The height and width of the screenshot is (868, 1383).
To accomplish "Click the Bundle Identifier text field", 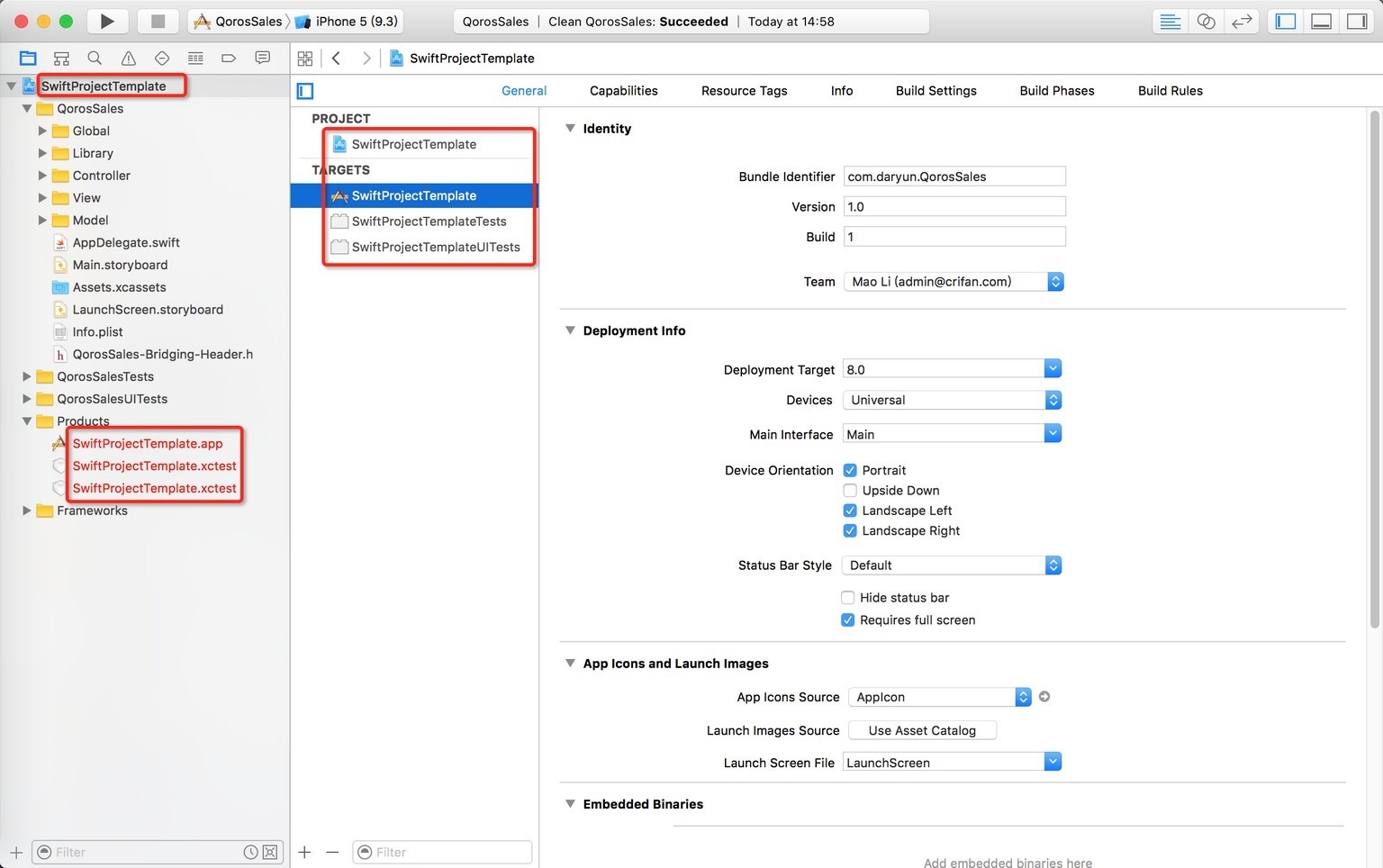I will pyautogui.click(x=954, y=176).
